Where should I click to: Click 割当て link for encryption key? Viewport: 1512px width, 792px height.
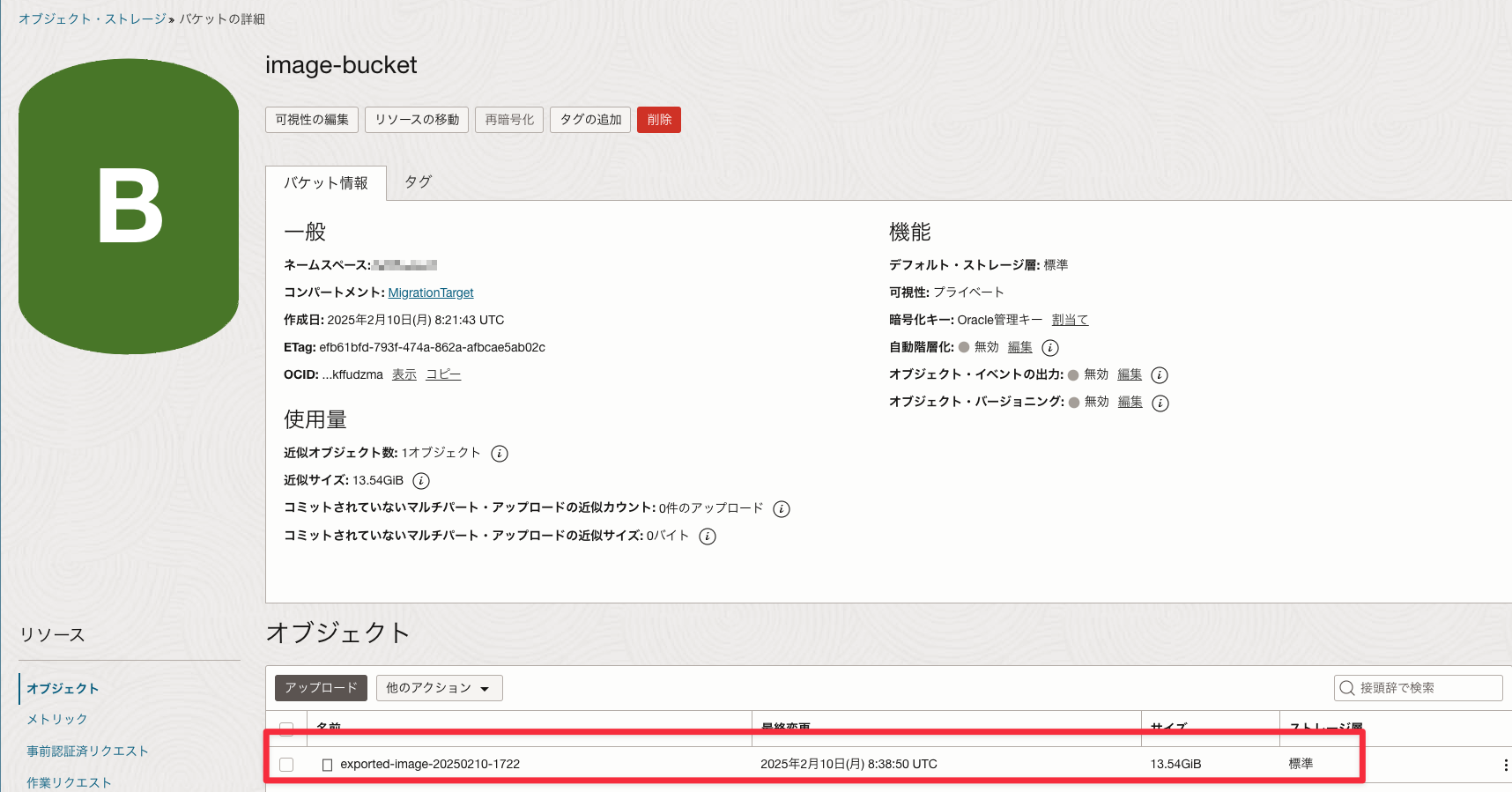1071,320
